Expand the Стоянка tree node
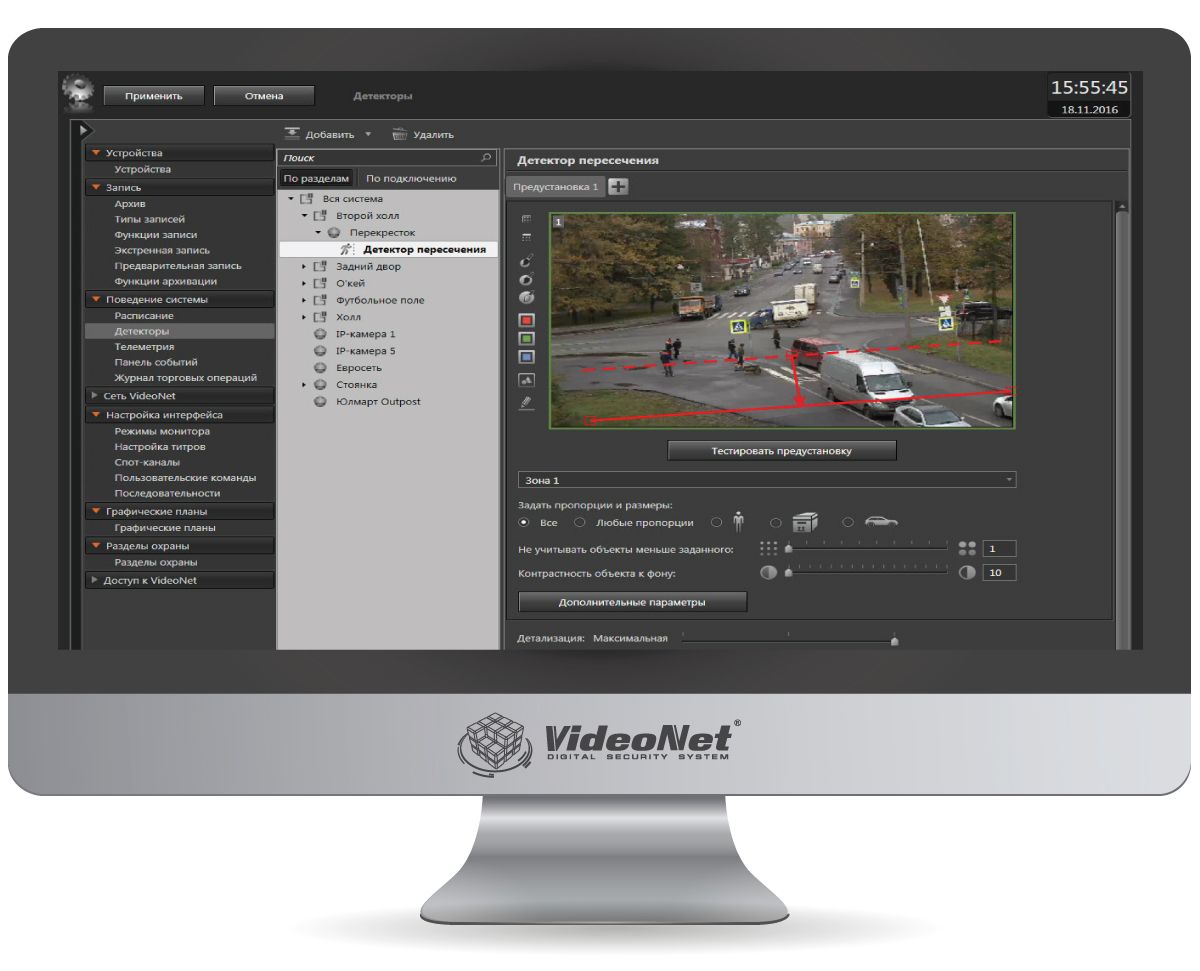Viewport: 1200px width, 971px height. 304,385
